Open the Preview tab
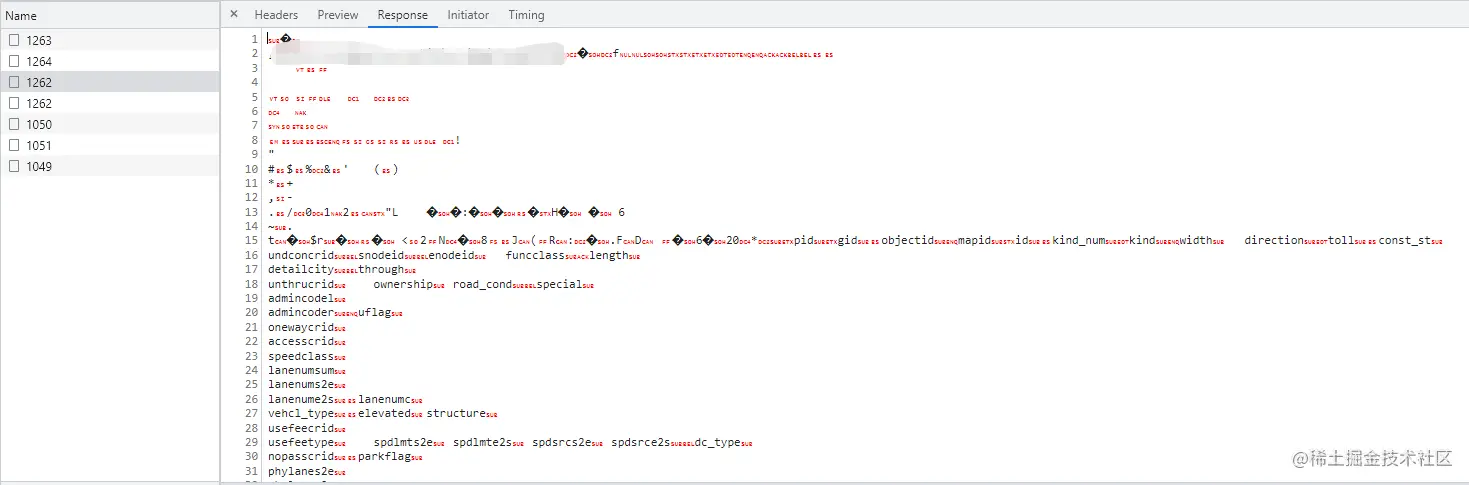The height and width of the screenshot is (485, 1469). [x=338, y=15]
